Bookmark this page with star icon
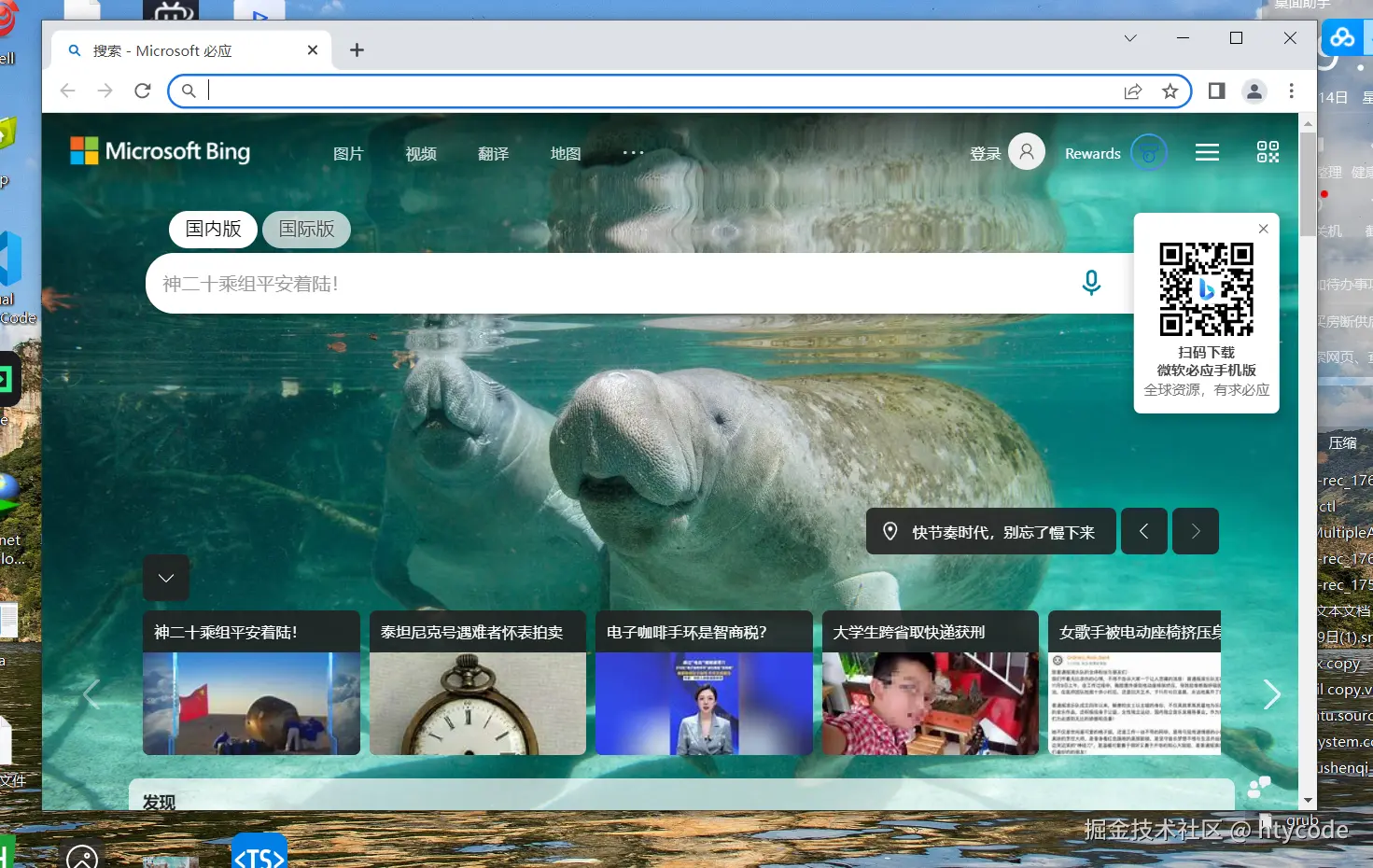This screenshot has height=868, width=1373. tap(1170, 91)
